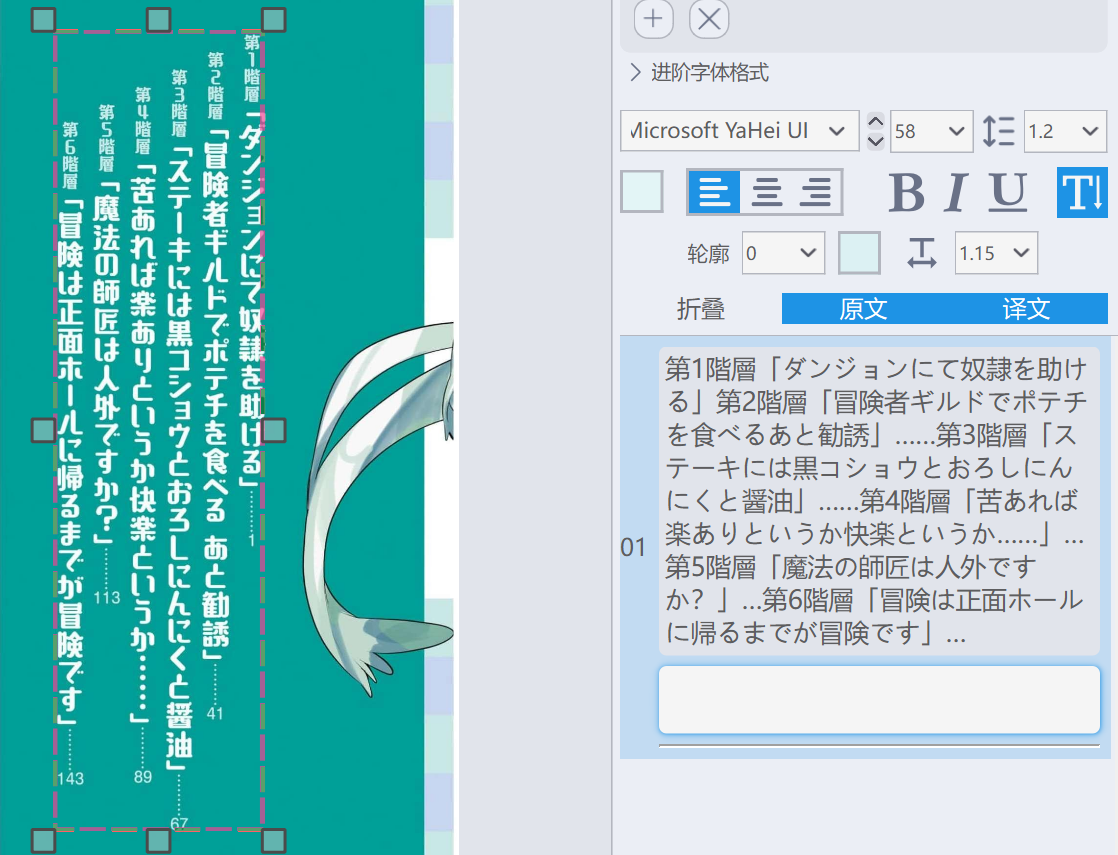Toggle vertical text orientation icon

pyautogui.click(x=1081, y=192)
